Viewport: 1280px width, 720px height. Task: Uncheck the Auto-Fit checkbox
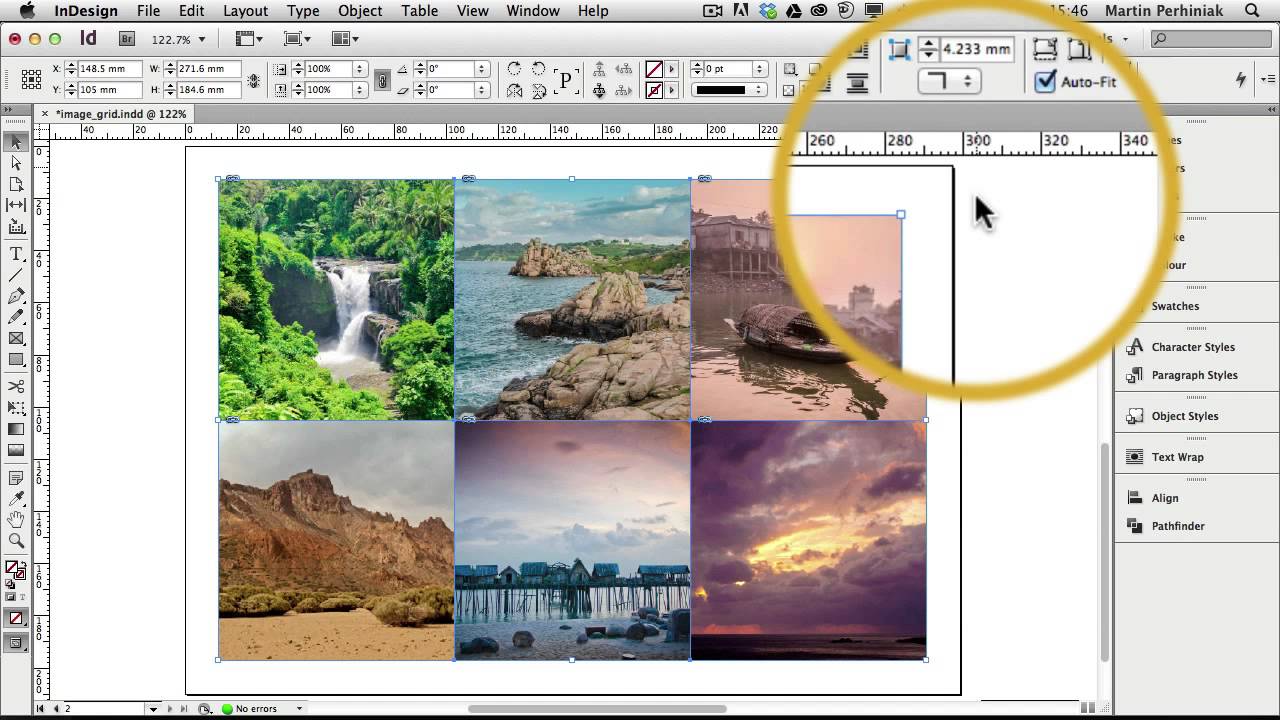[1045, 81]
